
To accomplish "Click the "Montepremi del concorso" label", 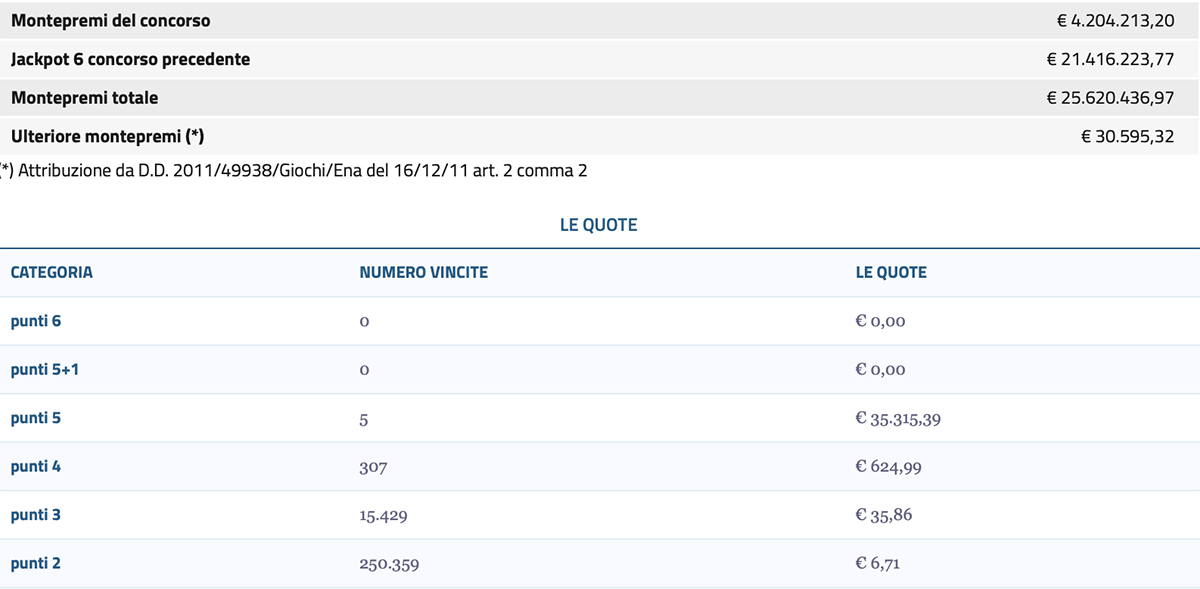I will 111,20.
